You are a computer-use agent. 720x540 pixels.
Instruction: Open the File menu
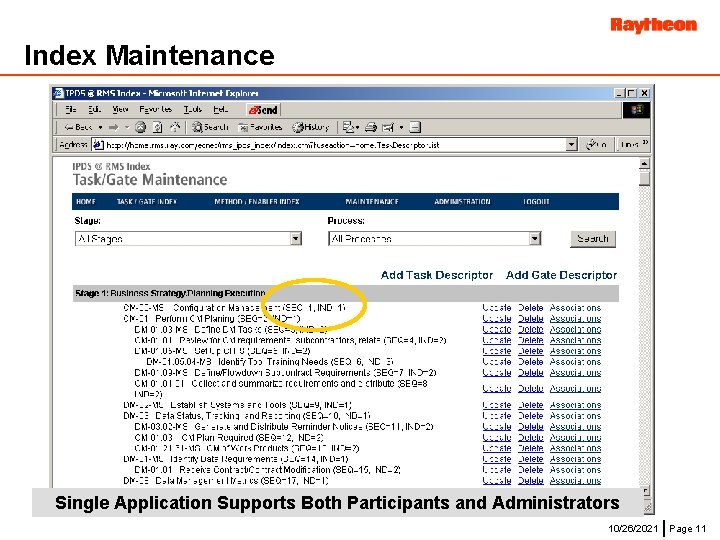click(71, 109)
